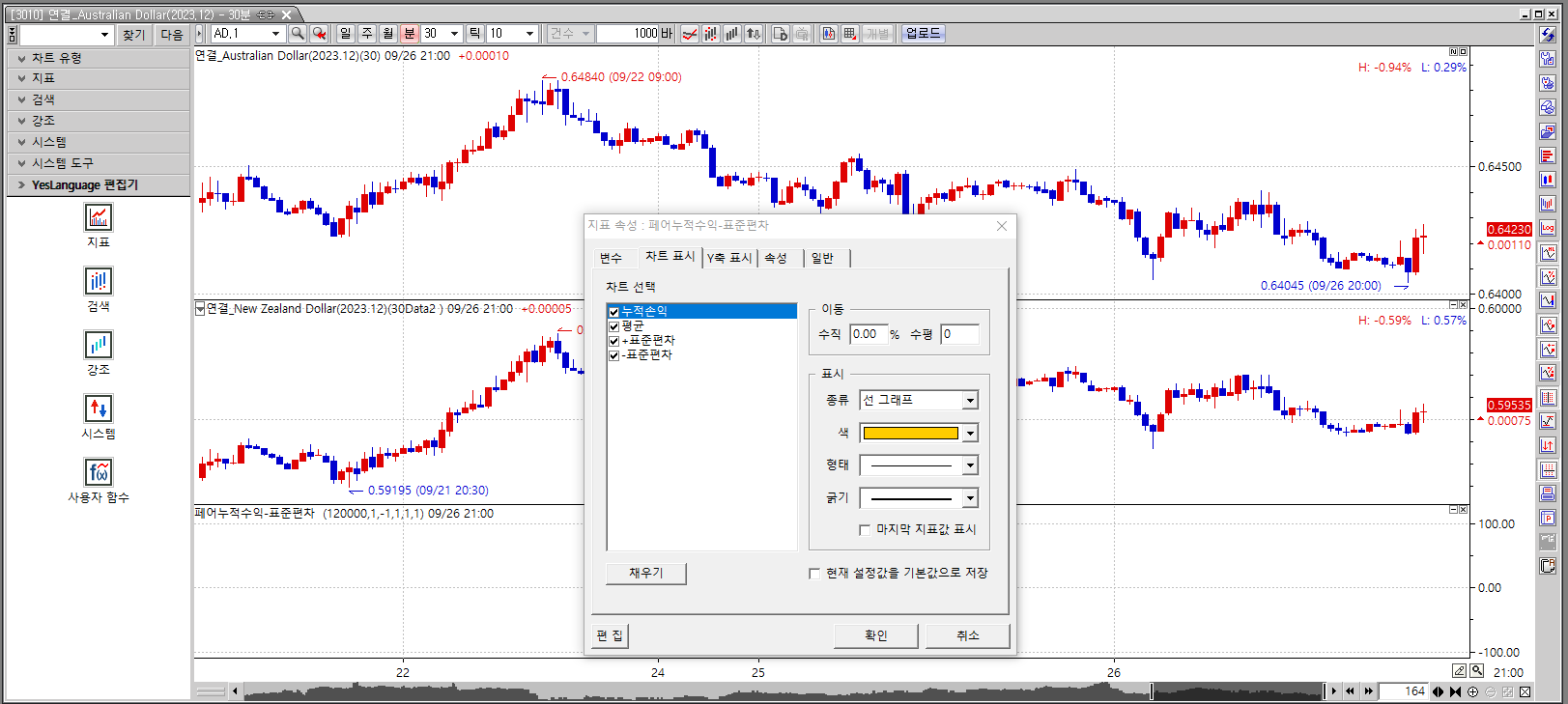Viewport: 1568px width, 704px height.
Task: Click the fast-forward icon on chart scrollbar
Action: tap(1369, 691)
